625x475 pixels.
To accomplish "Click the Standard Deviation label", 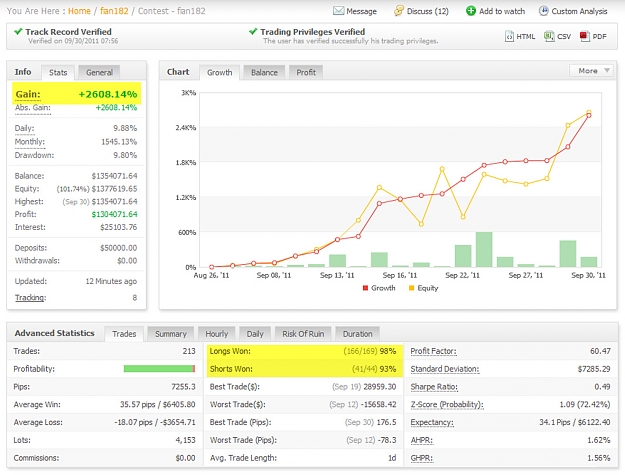I will (445, 369).
